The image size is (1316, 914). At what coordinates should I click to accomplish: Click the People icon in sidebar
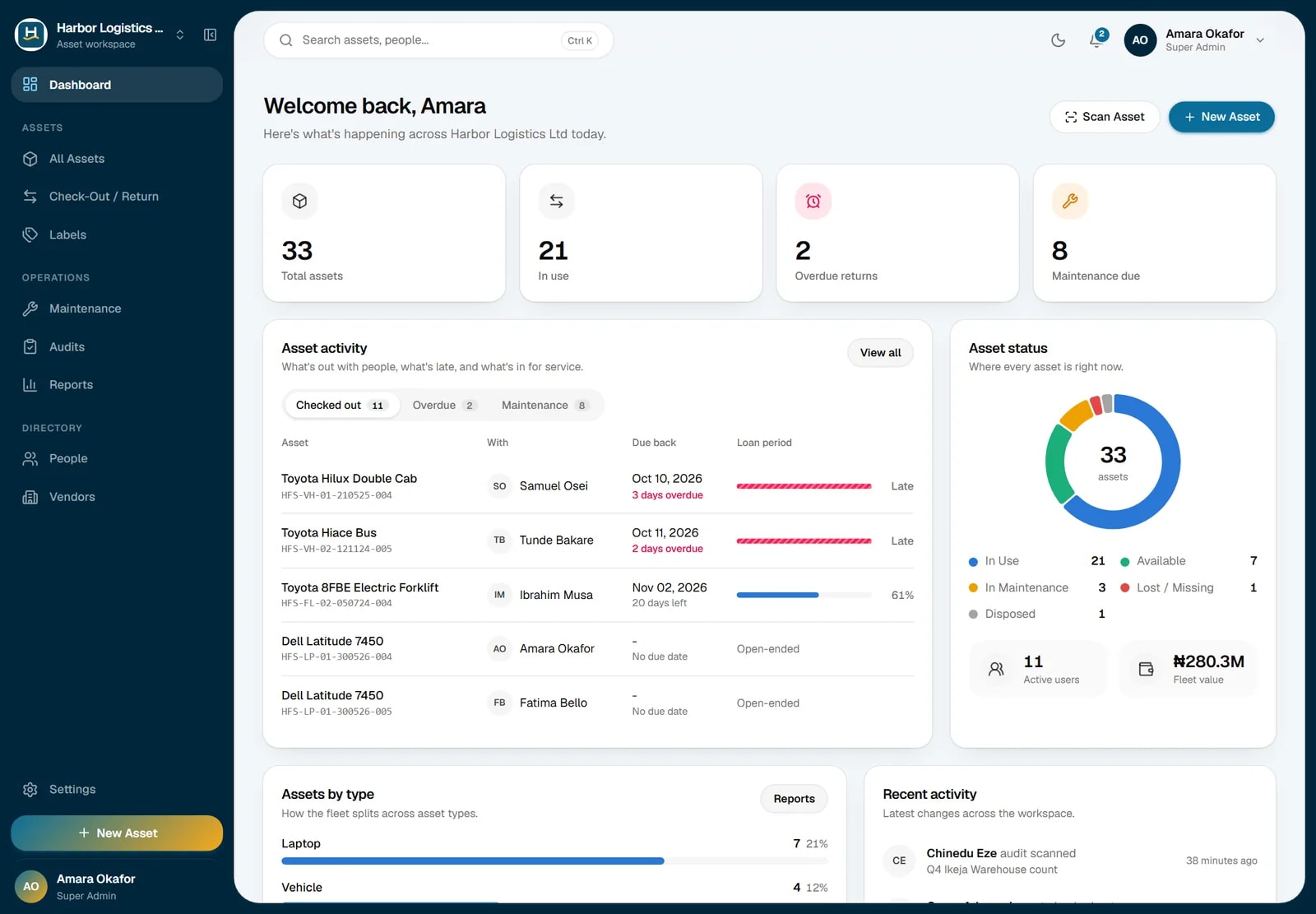pos(30,458)
